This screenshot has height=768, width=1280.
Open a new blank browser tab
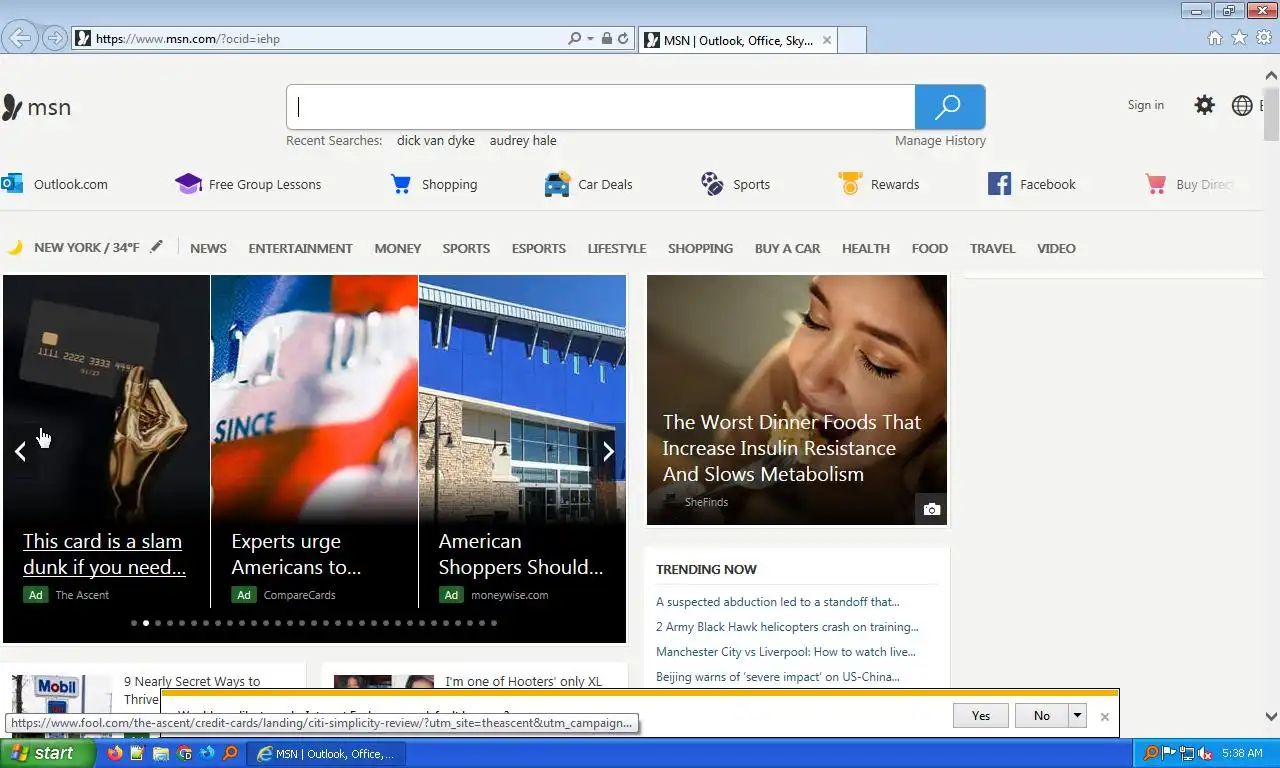tap(851, 40)
